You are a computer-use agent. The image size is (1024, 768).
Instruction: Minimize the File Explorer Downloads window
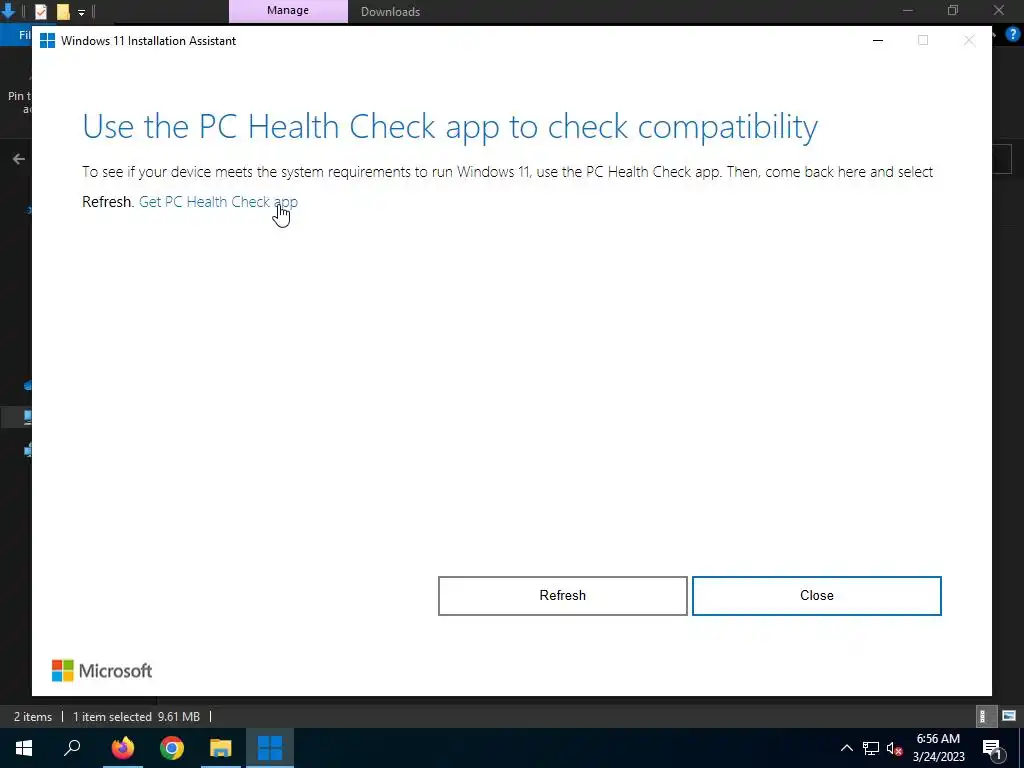(x=908, y=10)
